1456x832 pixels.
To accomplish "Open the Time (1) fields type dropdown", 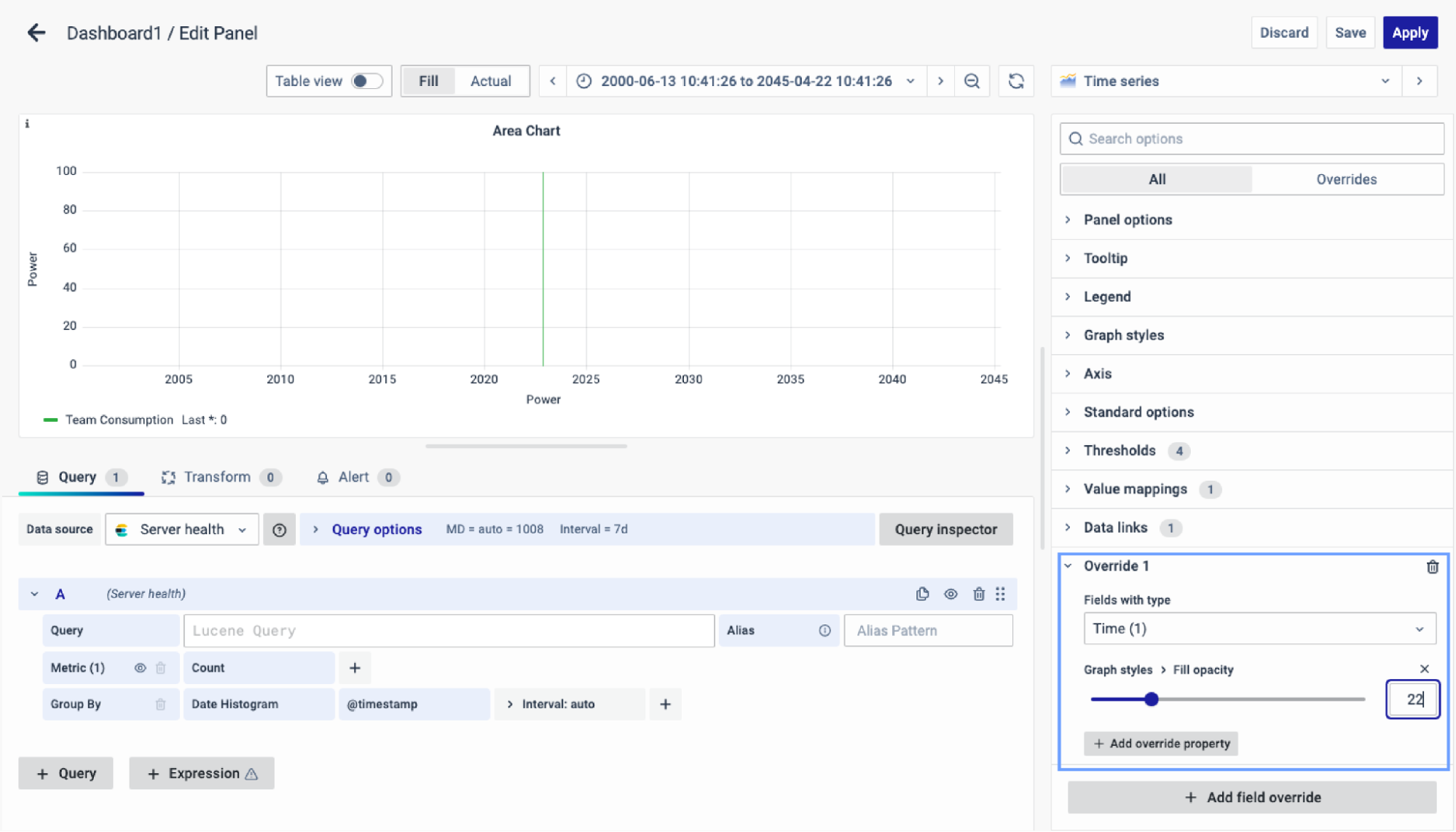I will (x=1259, y=629).
